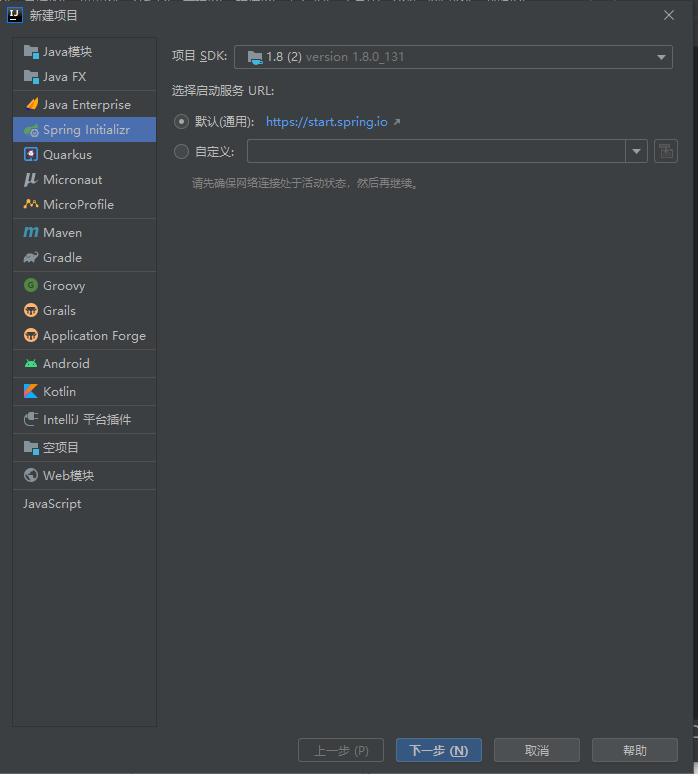Close the 新建项目 dialog
The width and height of the screenshot is (698, 774).
coord(669,15)
